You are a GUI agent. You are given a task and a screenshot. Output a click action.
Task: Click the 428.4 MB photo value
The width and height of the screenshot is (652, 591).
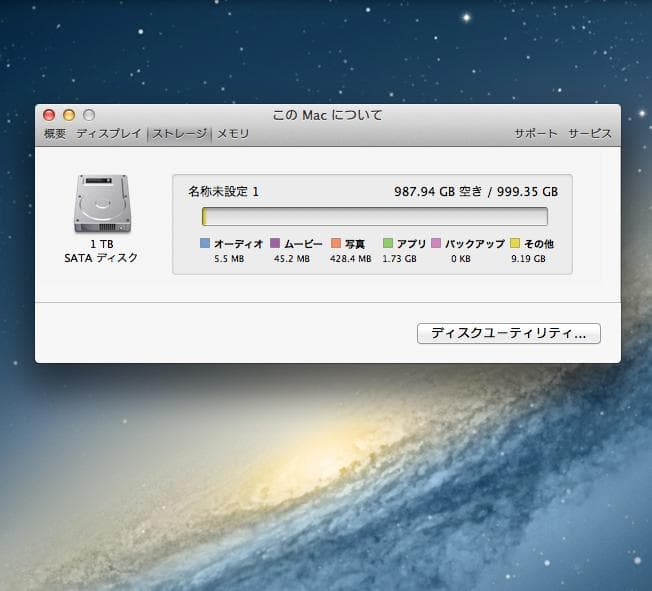(351, 259)
